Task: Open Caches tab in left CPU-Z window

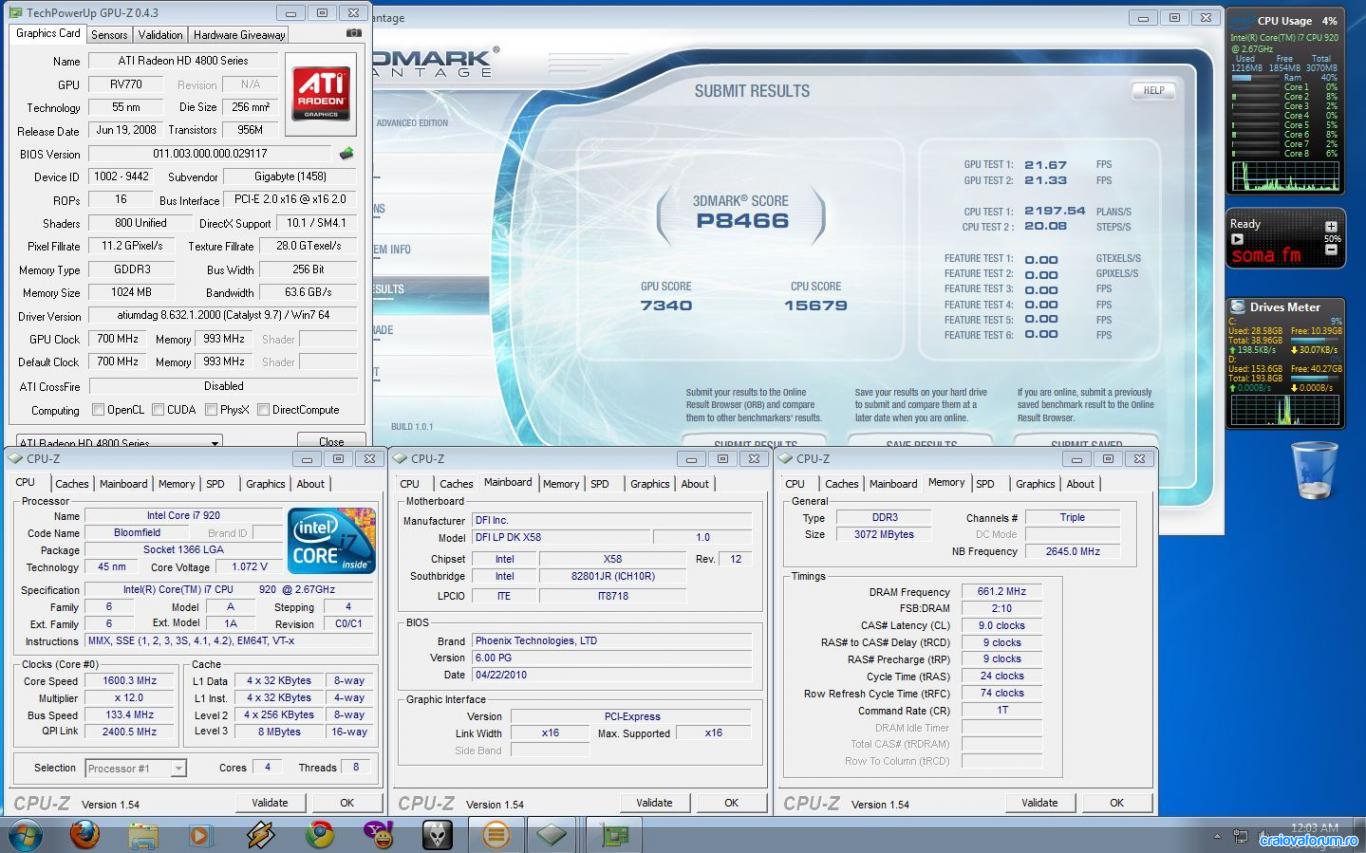Action: [72, 484]
